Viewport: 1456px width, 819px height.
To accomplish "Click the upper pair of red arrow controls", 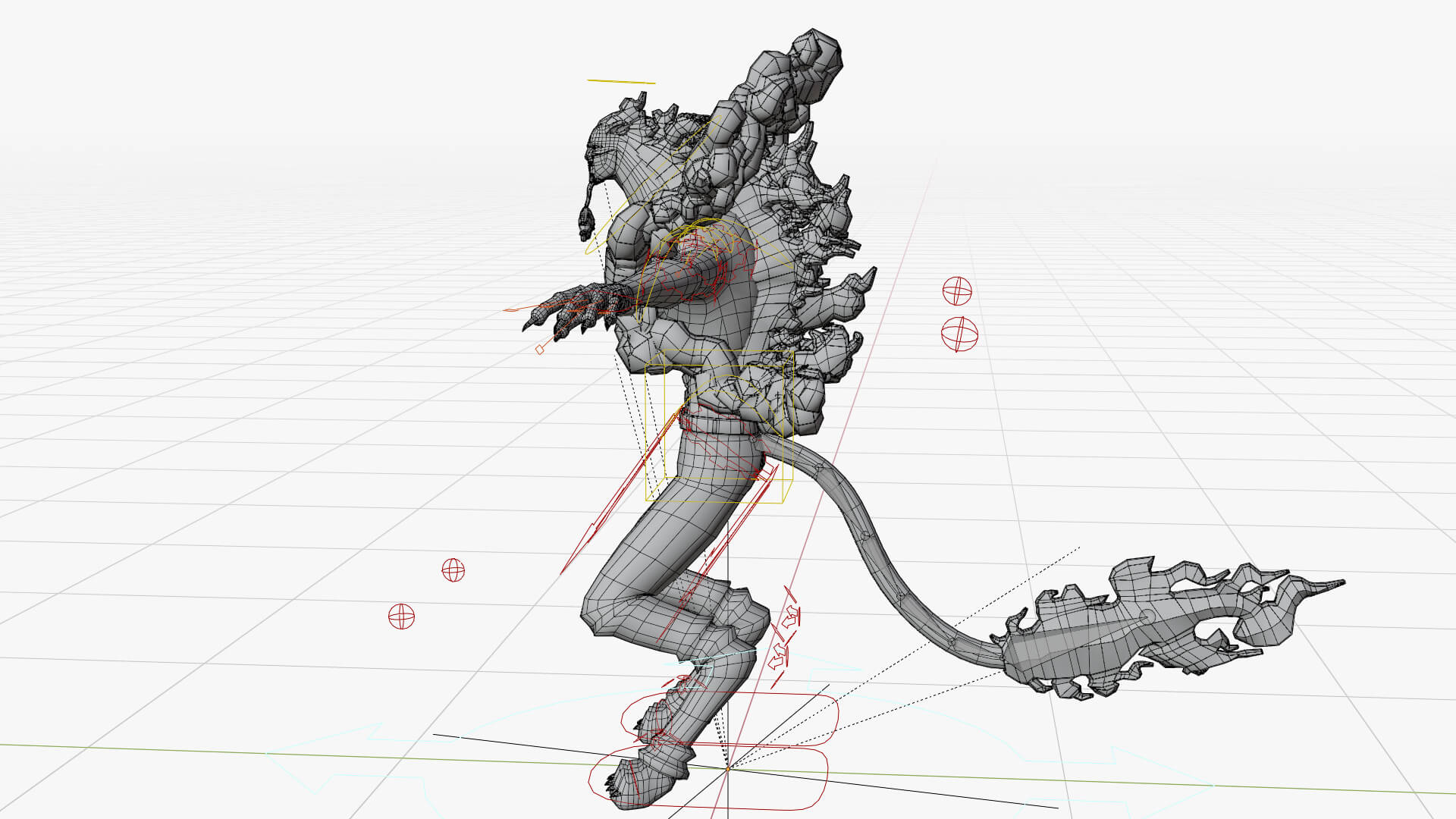I will (789, 615).
